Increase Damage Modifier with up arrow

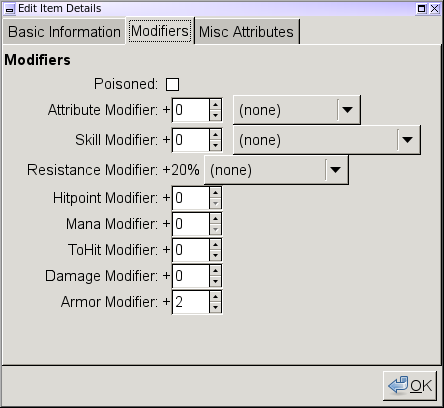pyautogui.click(x=215, y=271)
